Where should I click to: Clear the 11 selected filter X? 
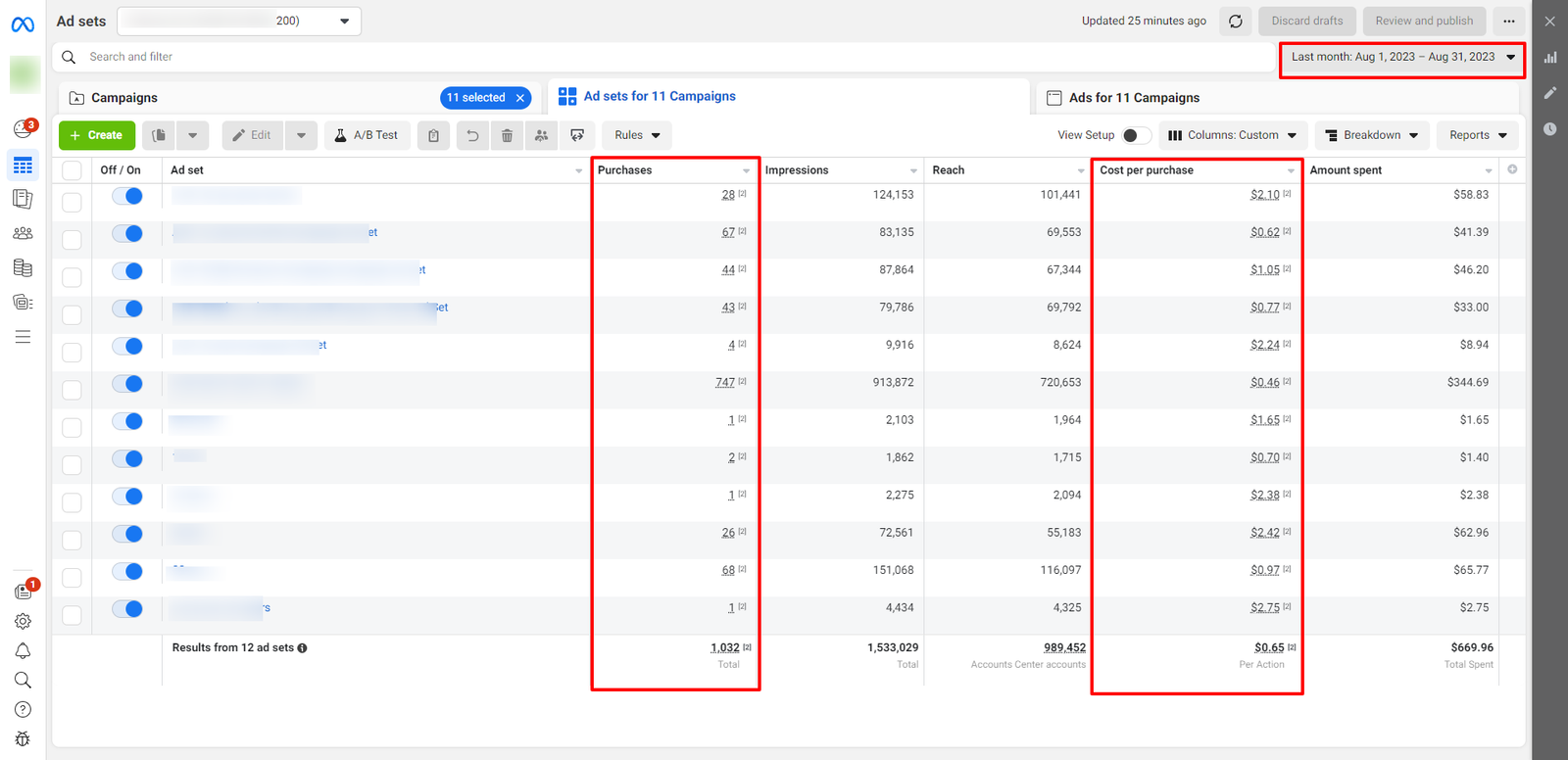click(520, 98)
